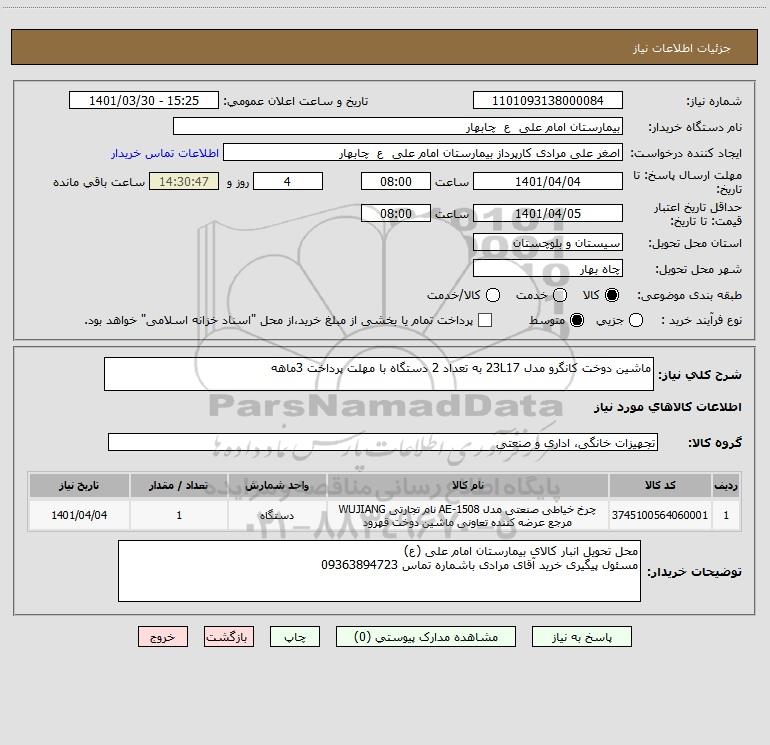Click the اطلاعات کالاهای مورد نیاز heading

coord(667,407)
